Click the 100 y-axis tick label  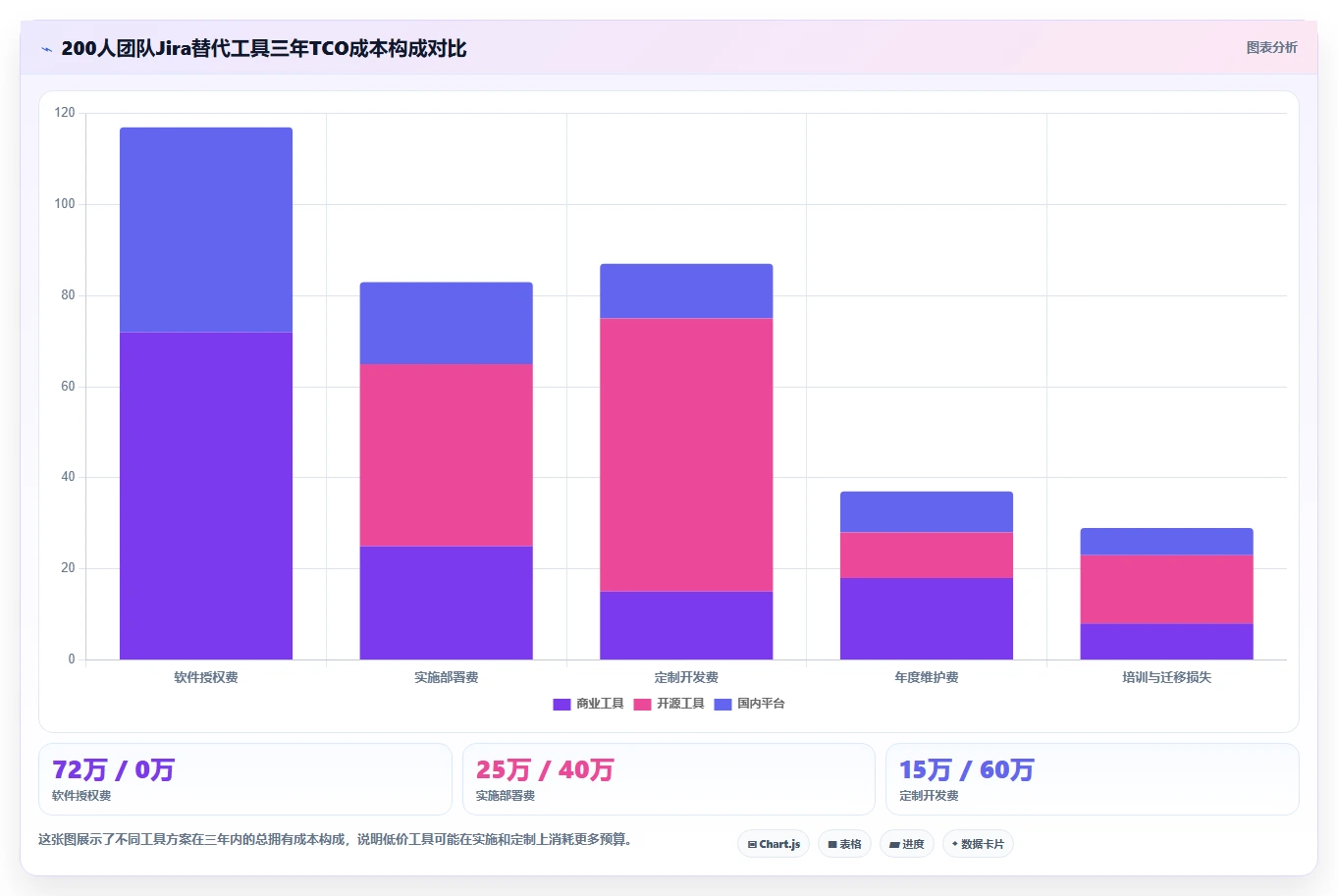(65, 204)
